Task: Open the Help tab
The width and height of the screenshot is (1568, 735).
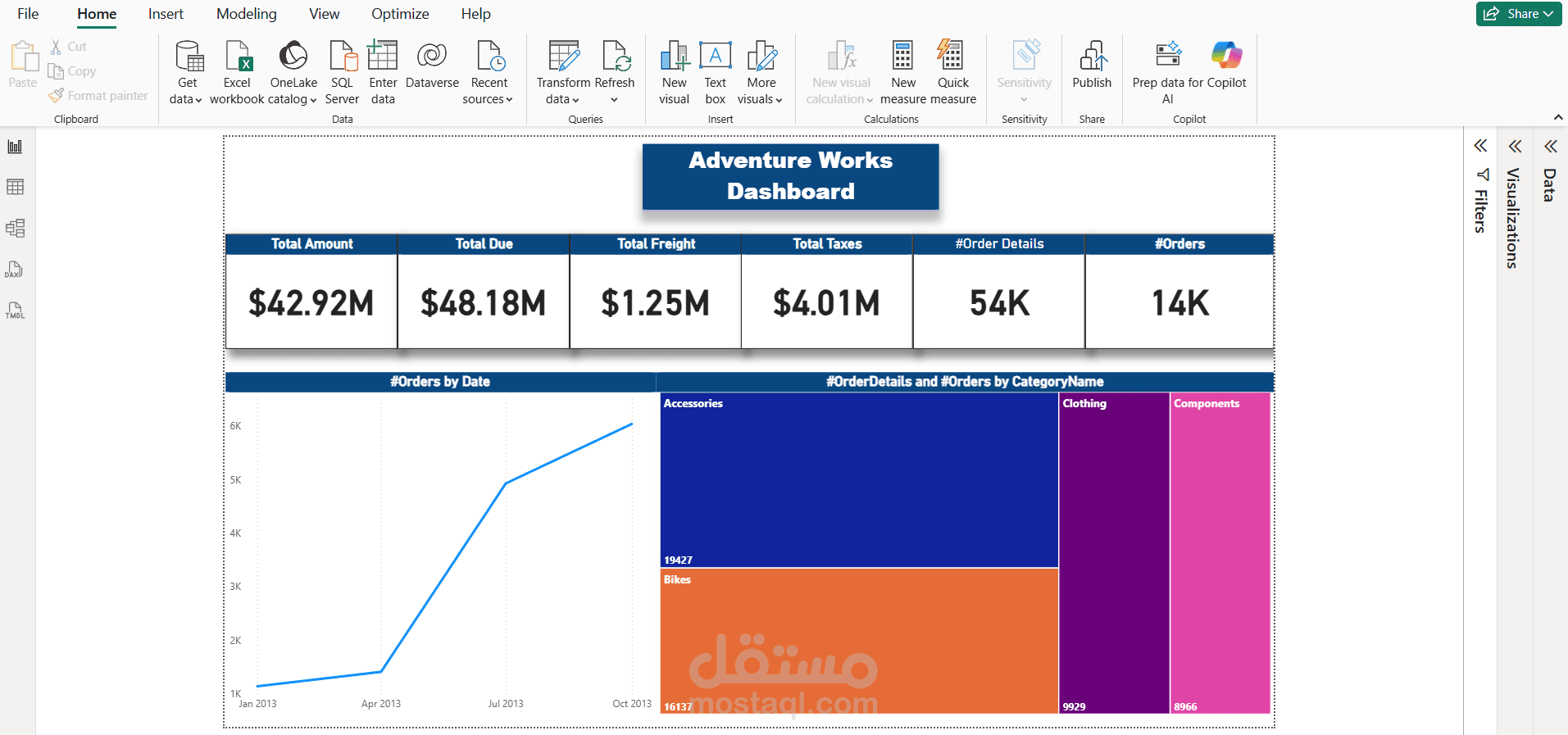Action: 475,14
